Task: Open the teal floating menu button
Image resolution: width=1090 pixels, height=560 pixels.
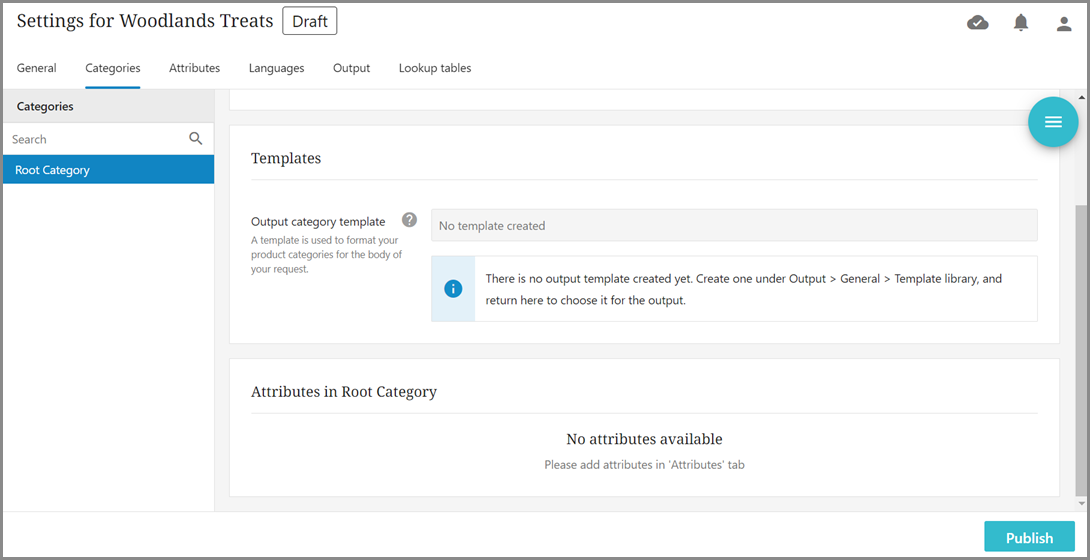Action: pos(1052,122)
